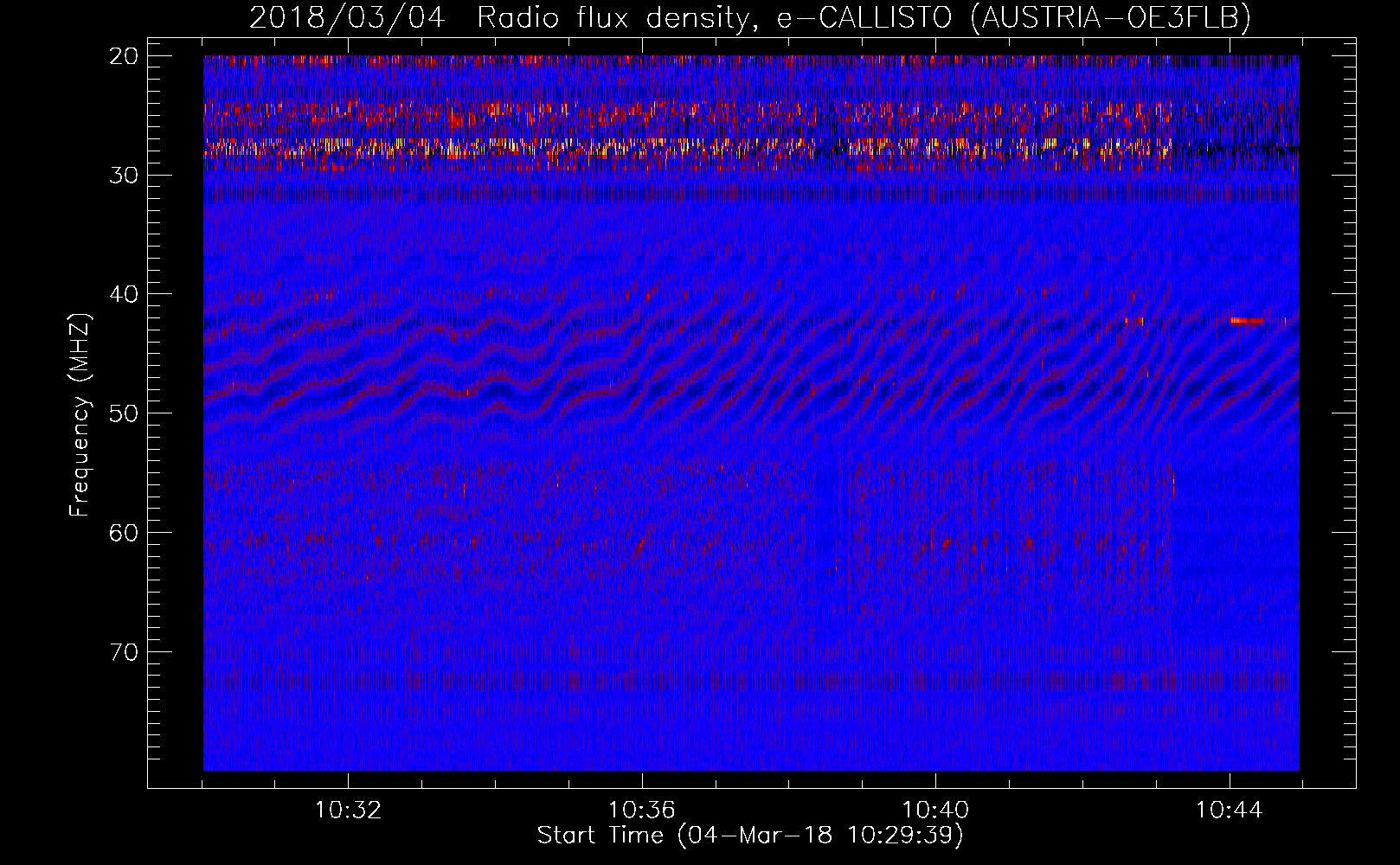
Task: Click the 50 frequency tick label
Action: [x=125, y=413]
